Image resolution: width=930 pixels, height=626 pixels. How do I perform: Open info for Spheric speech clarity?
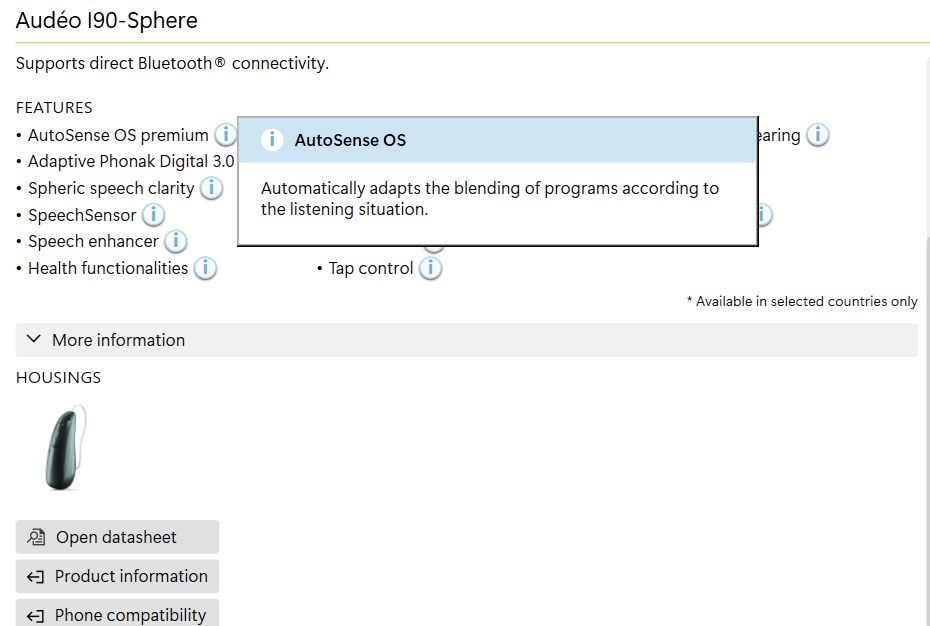pyautogui.click(x=211, y=188)
